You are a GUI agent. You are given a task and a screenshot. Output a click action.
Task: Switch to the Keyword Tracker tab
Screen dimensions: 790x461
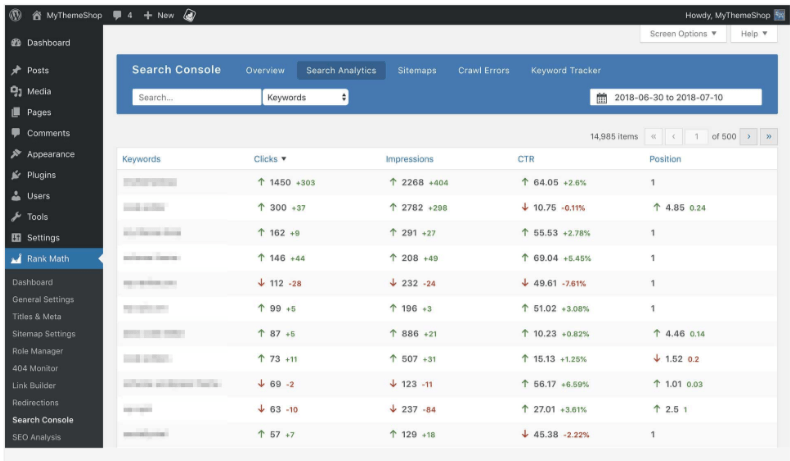(566, 71)
